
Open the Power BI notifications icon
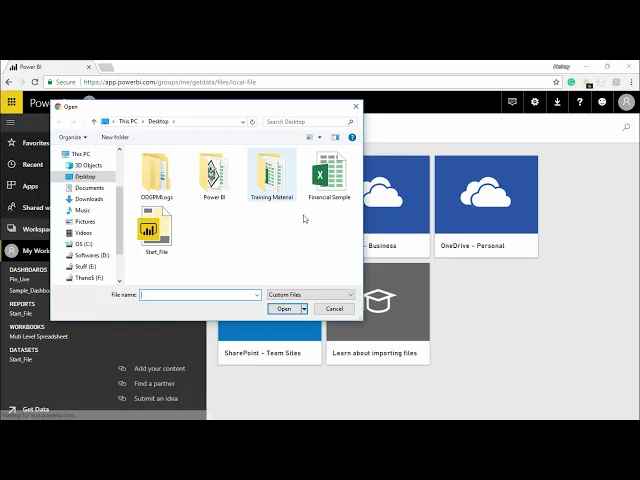click(512, 102)
